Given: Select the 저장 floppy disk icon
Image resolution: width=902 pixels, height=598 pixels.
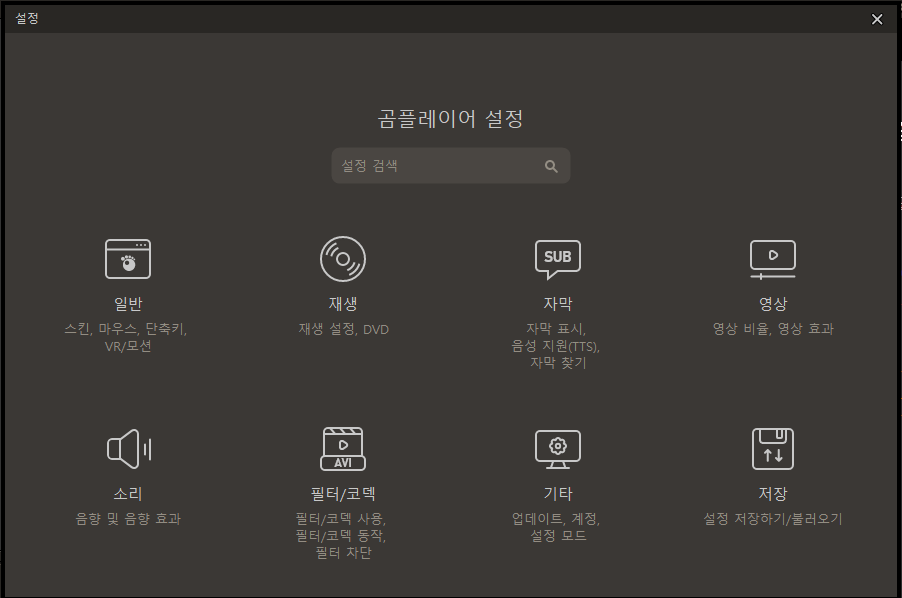Looking at the screenshot, I should (x=771, y=449).
